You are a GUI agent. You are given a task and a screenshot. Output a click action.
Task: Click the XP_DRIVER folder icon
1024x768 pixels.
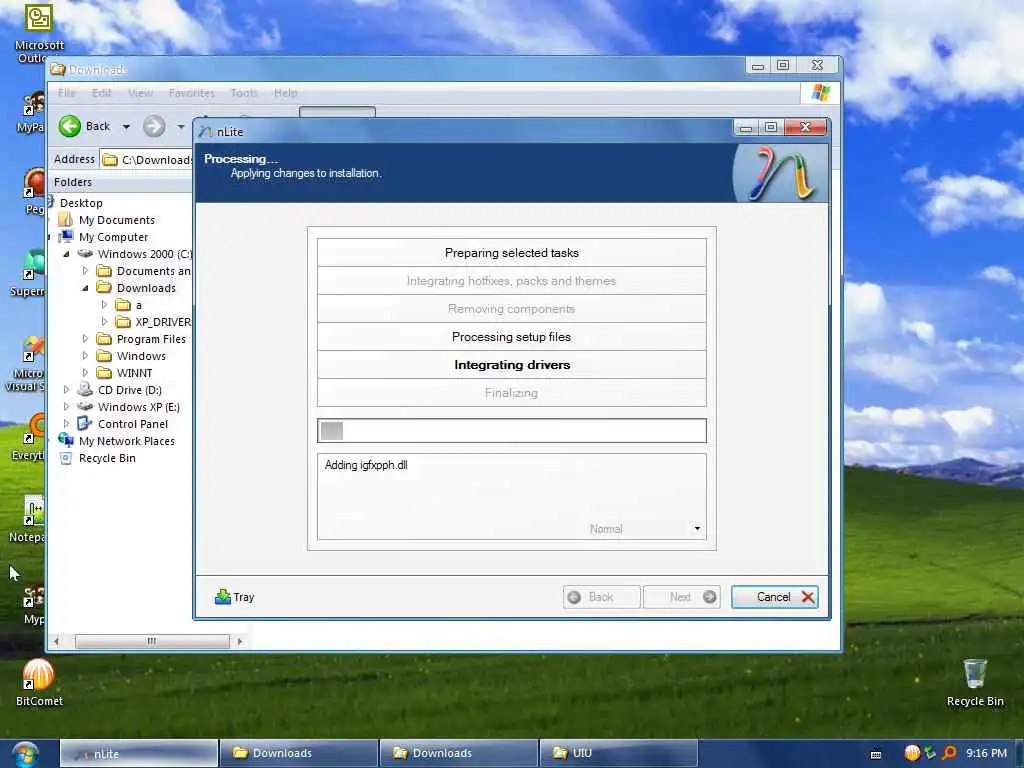[123, 321]
